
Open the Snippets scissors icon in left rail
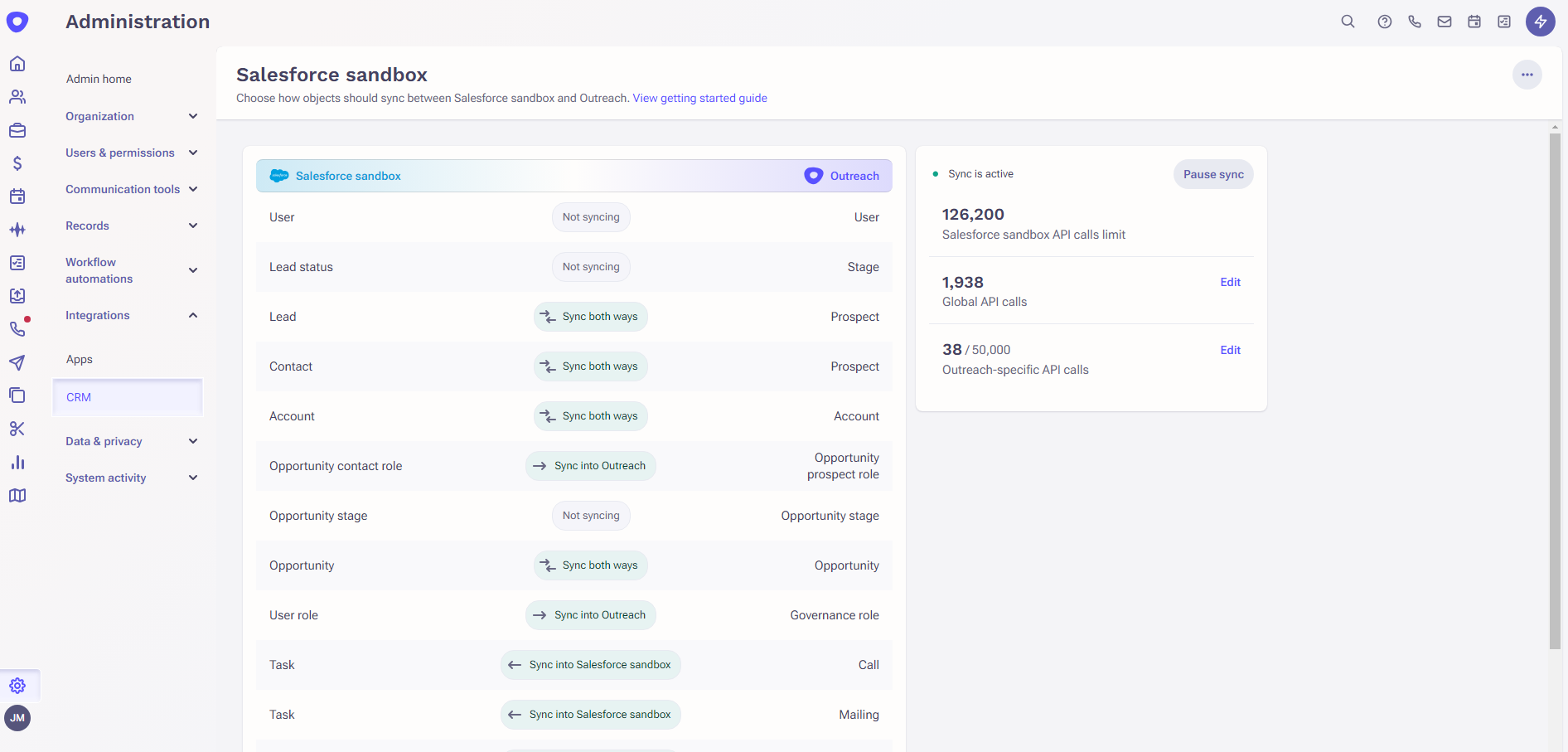17,429
